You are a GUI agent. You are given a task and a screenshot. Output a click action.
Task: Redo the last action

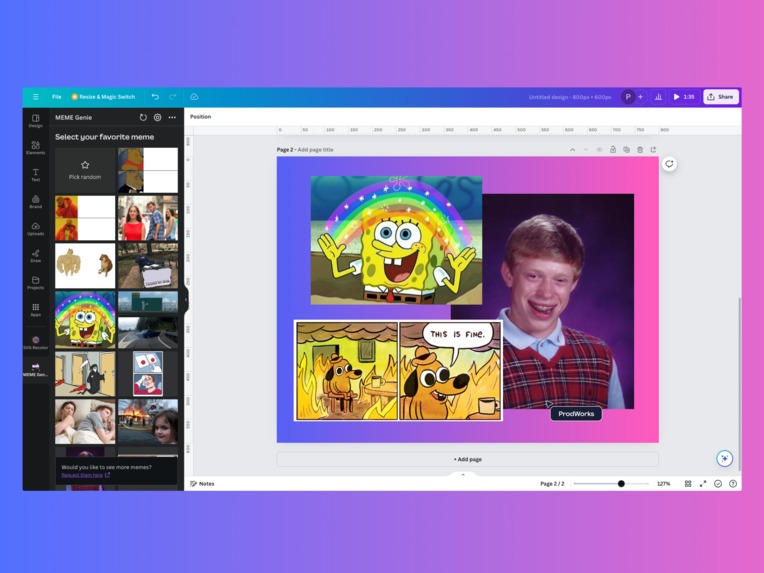pyautogui.click(x=172, y=97)
